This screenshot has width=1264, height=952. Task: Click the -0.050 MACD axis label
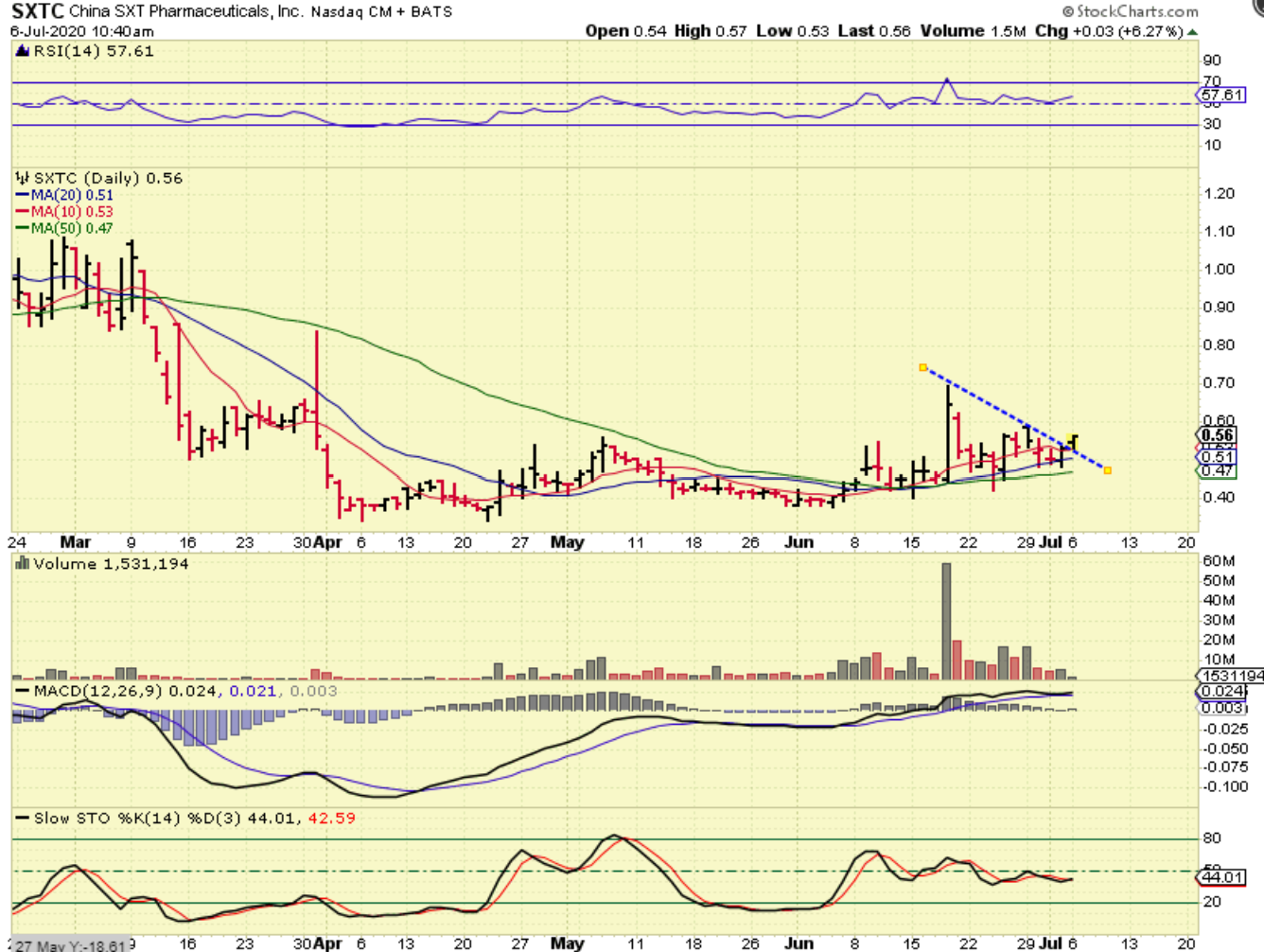[1225, 749]
